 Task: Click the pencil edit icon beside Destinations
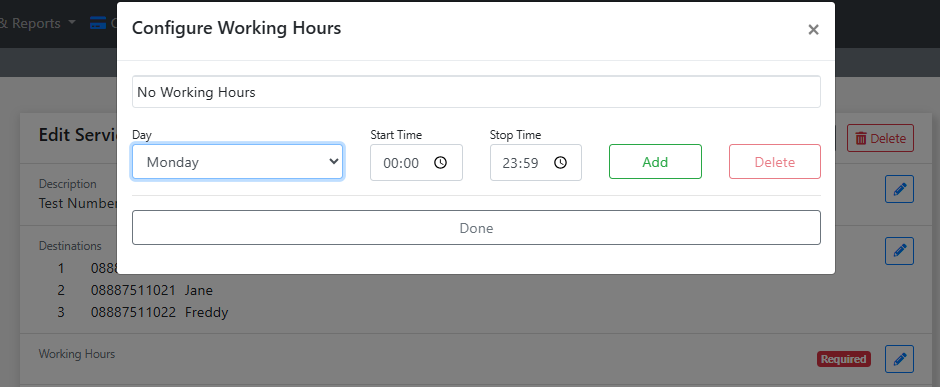click(x=899, y=250)
